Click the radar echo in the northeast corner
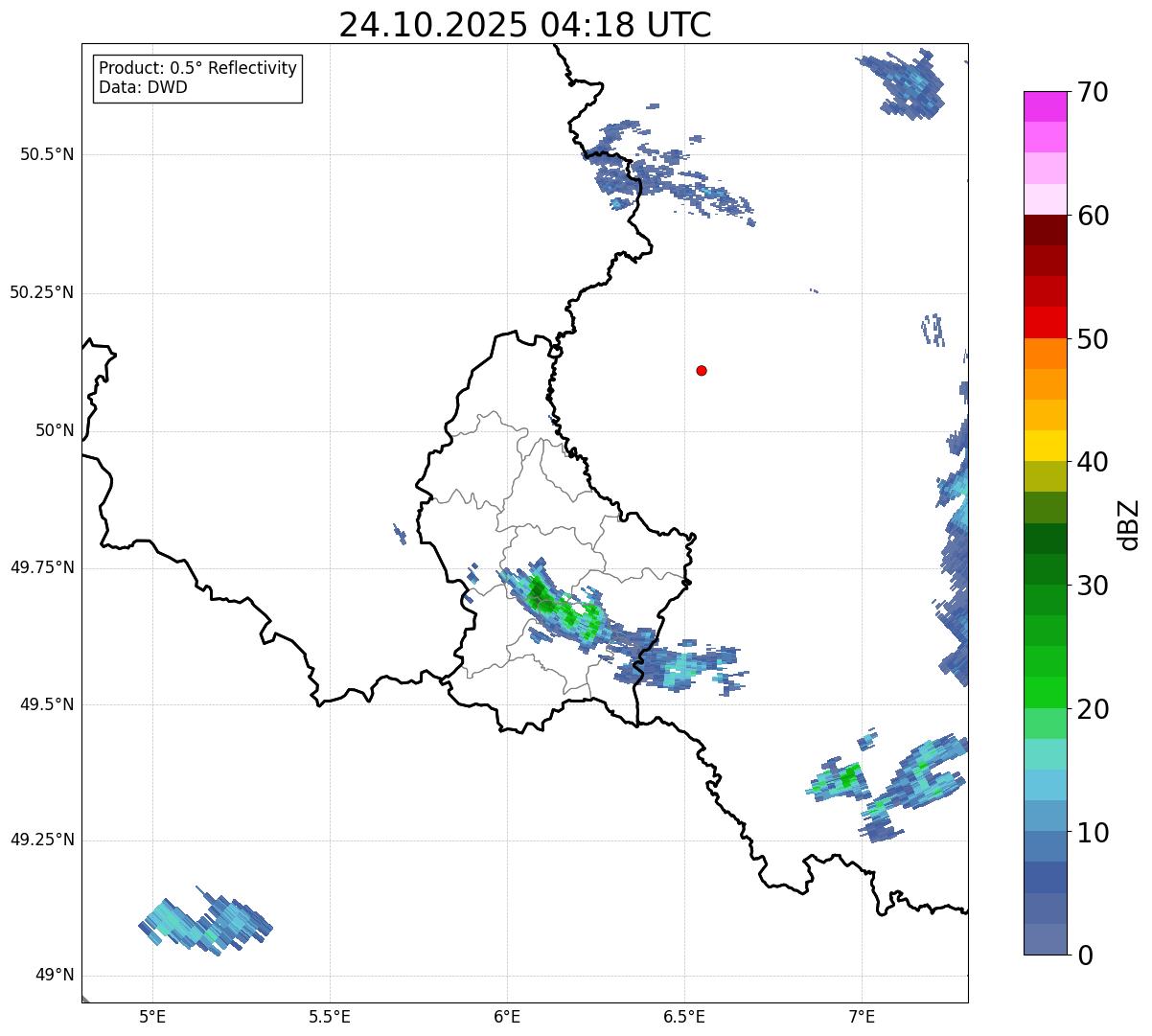The height and width of the screenshot is (1036, 1152). pos(901,82)
